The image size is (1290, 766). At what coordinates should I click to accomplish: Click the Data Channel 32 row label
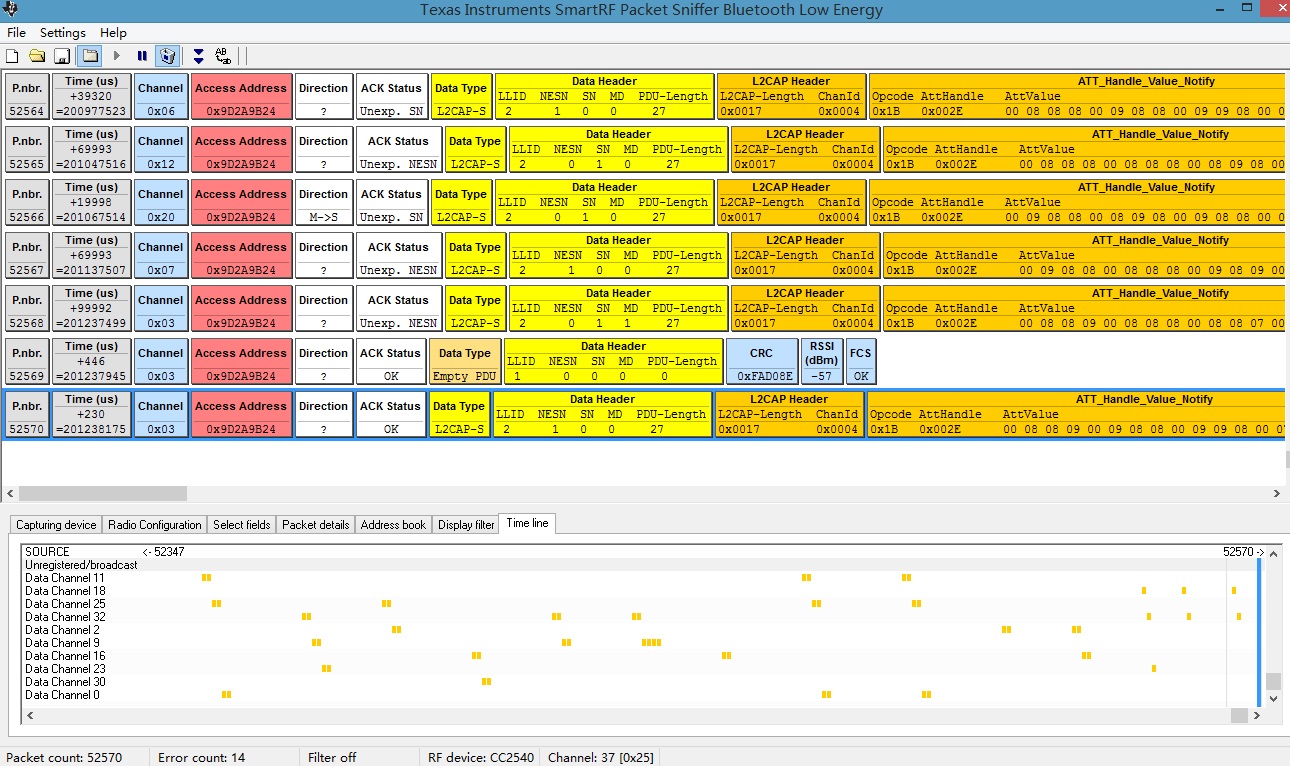click(x=65, y=617)
